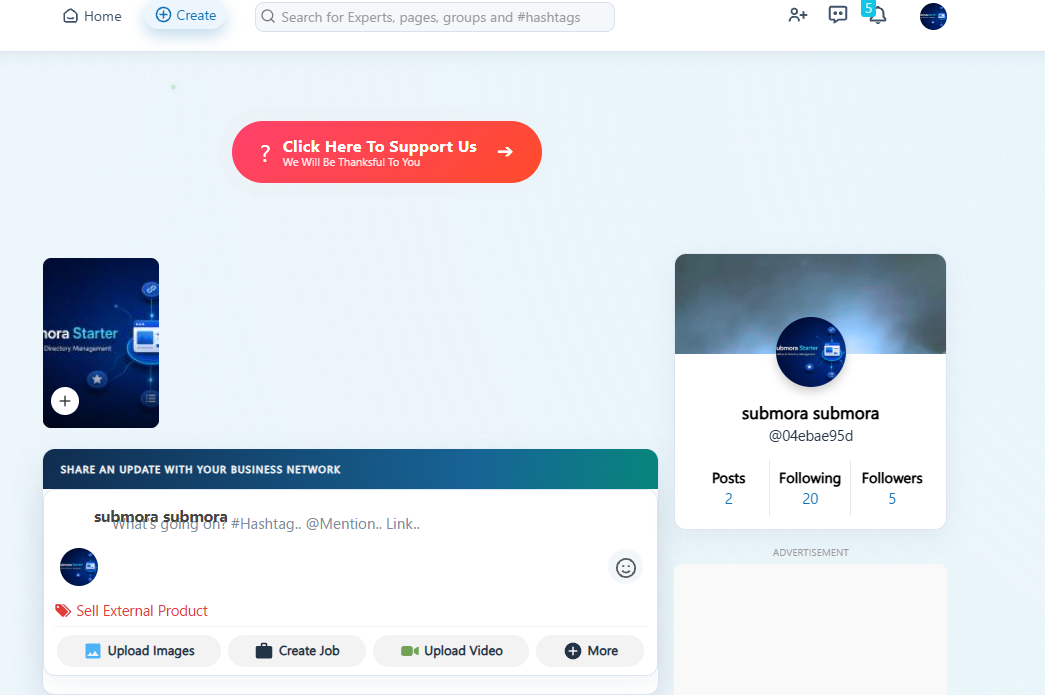Open the round avatar on profile card
Screen dimensions: 1045x695
click(x=810, y=352)
